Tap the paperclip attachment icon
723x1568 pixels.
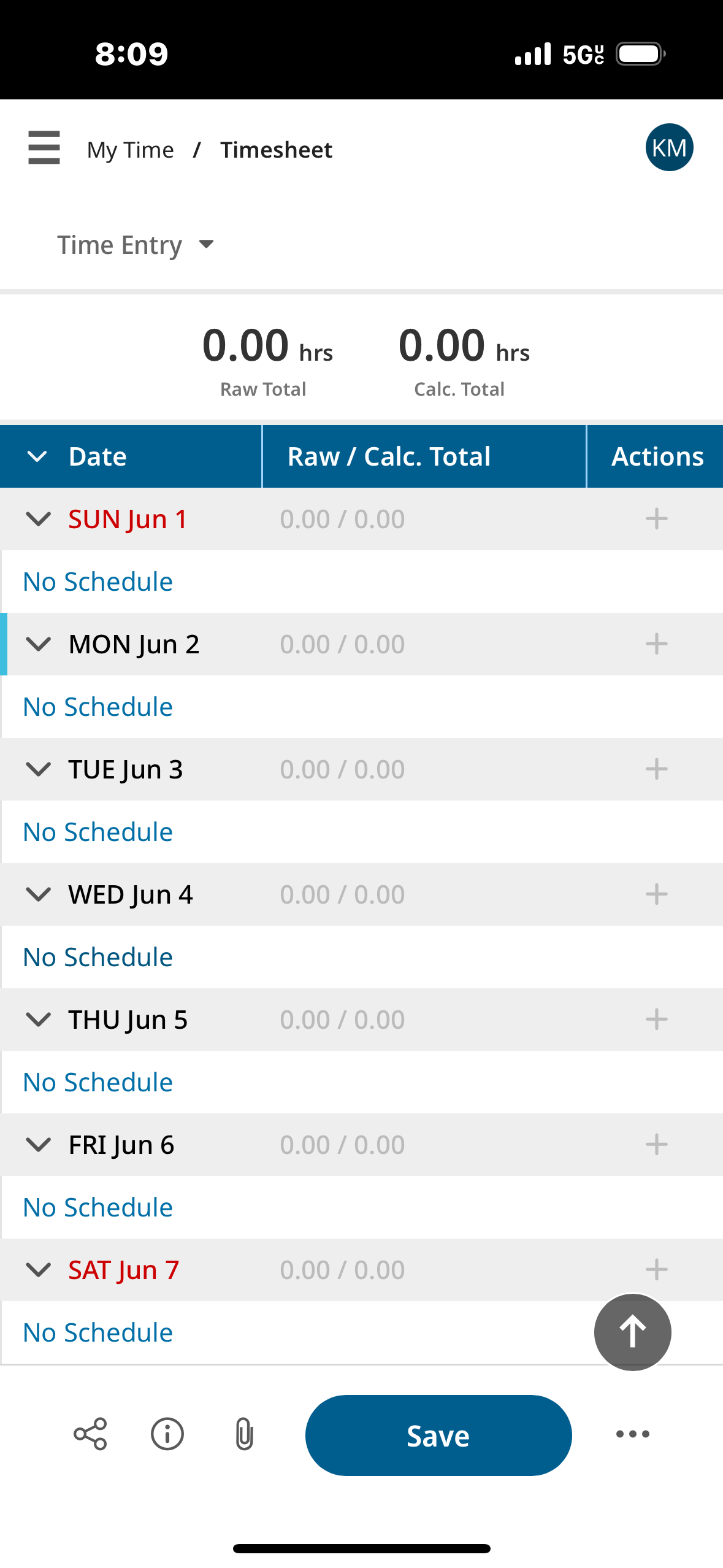(x=244, y=1434)
